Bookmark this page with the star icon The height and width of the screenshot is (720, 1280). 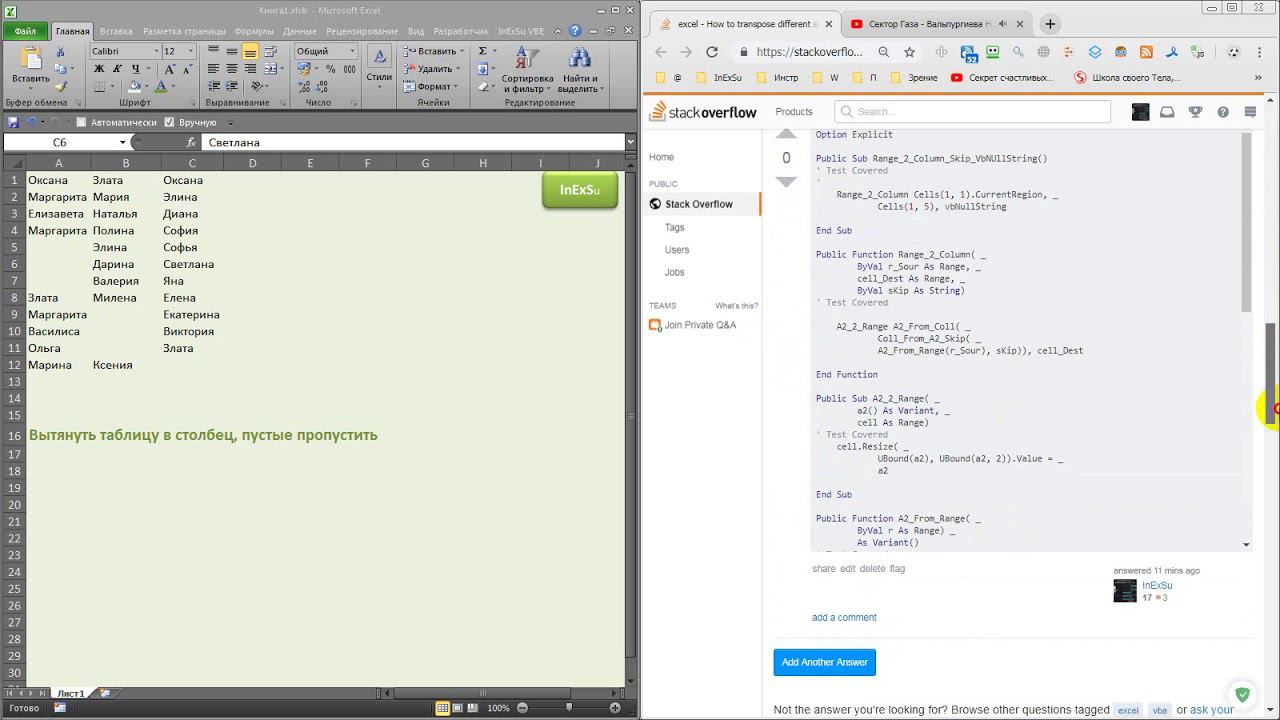pos(909,52)
